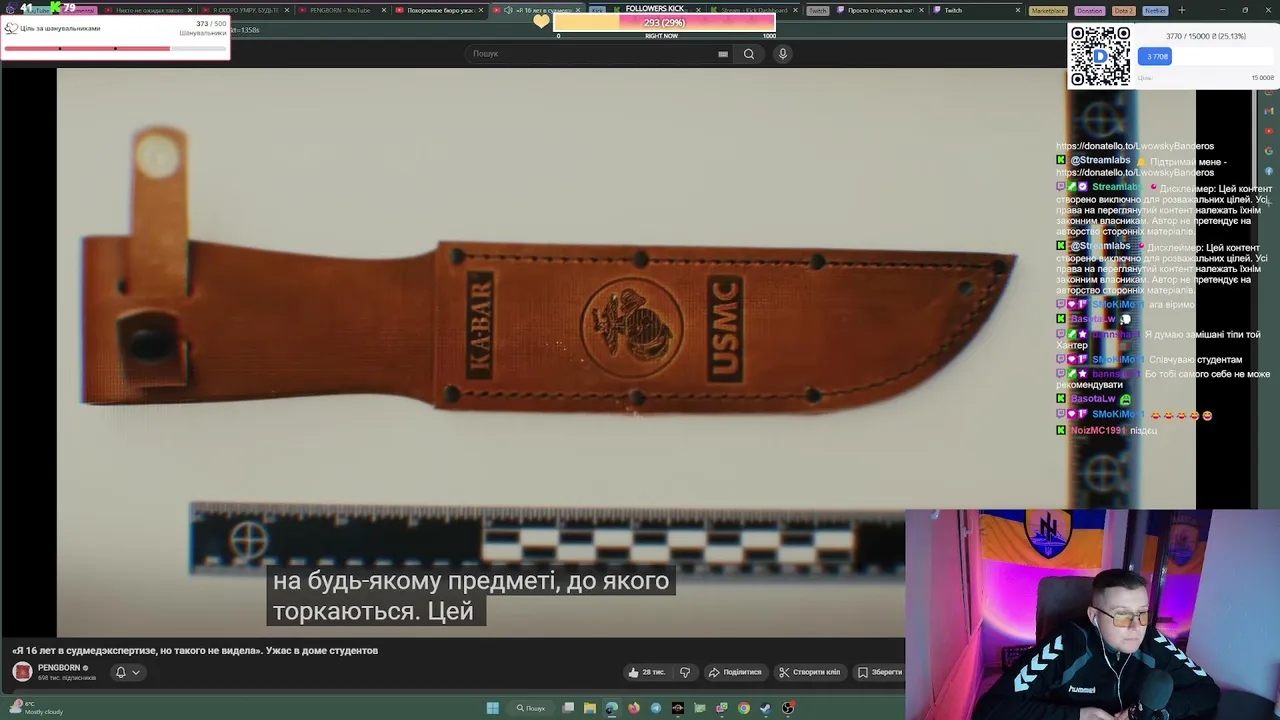Viewport: 1280px width, 720px height.
Task: Open the taskbar search box Пошук
Action: pos(531,708)
